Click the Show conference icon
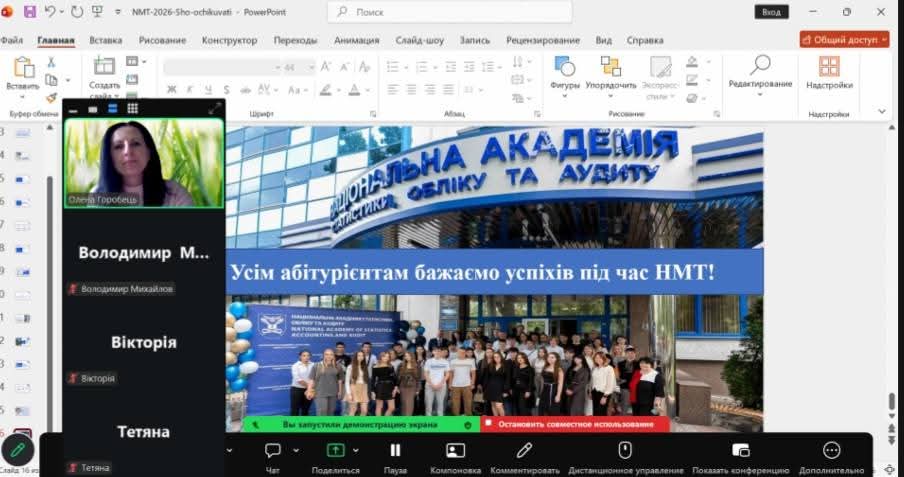904x477 pixels. pyautogui.click(x=740, y=450)
